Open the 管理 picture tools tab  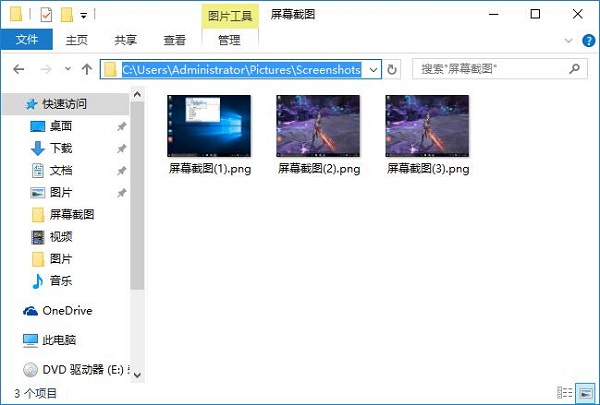pyautogui.click(x=229, y=40)
